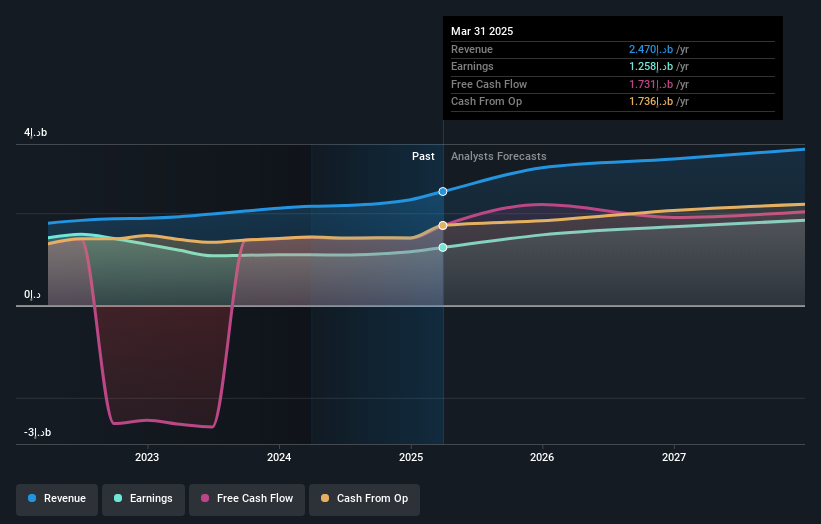Image resolution: width=821 pixels, height=524 pixels.
Task: Toggle the Earnings legend button
Action: [143, 499]
